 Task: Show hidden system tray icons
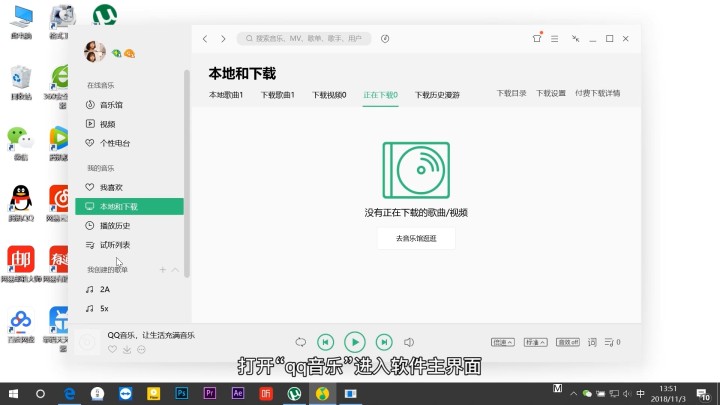(574, 394)
